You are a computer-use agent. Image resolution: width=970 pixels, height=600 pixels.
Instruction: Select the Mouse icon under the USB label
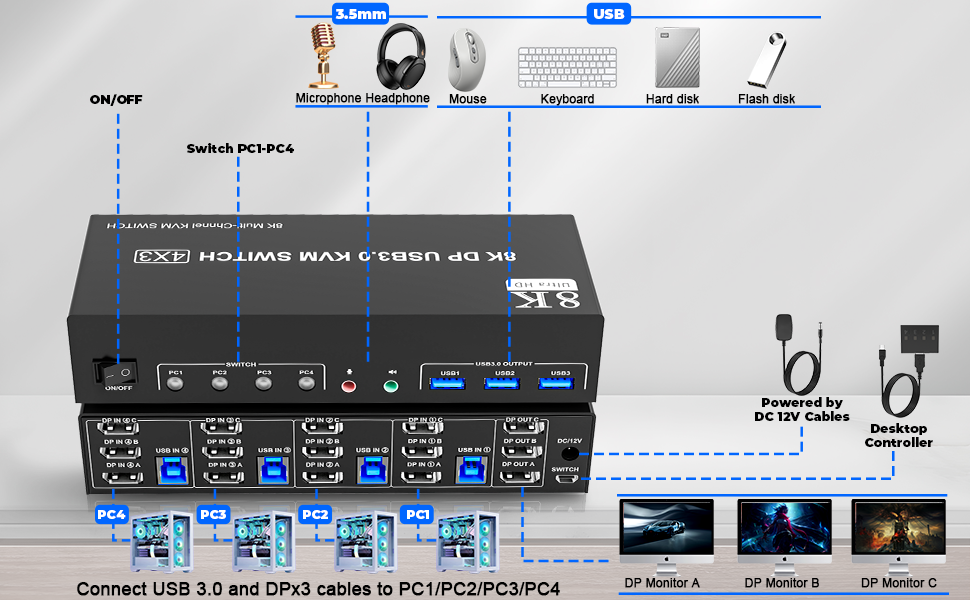466,60
